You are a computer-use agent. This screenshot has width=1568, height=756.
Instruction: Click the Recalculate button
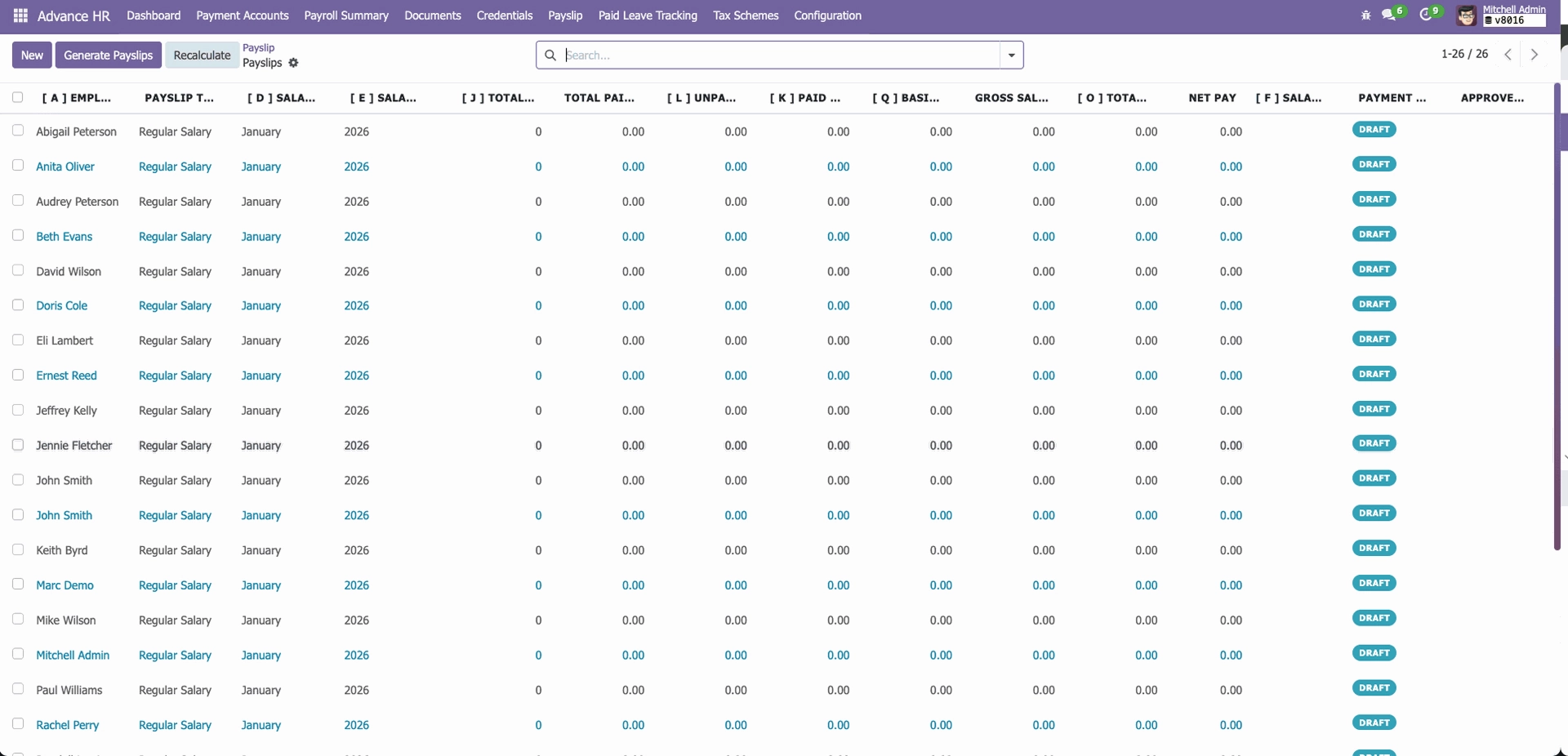coord(202,55)
